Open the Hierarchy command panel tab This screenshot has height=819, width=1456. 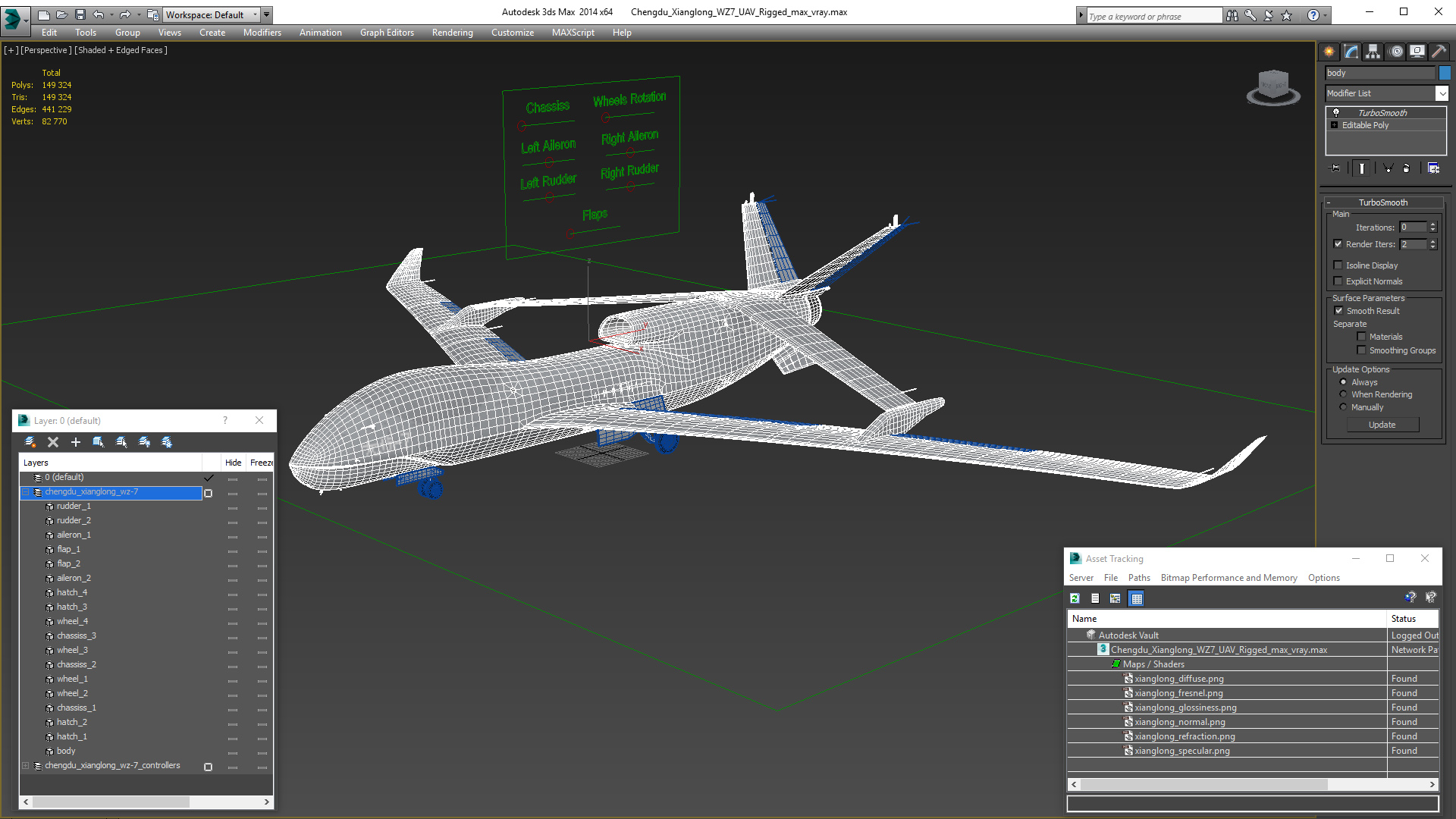(1373, 52)
